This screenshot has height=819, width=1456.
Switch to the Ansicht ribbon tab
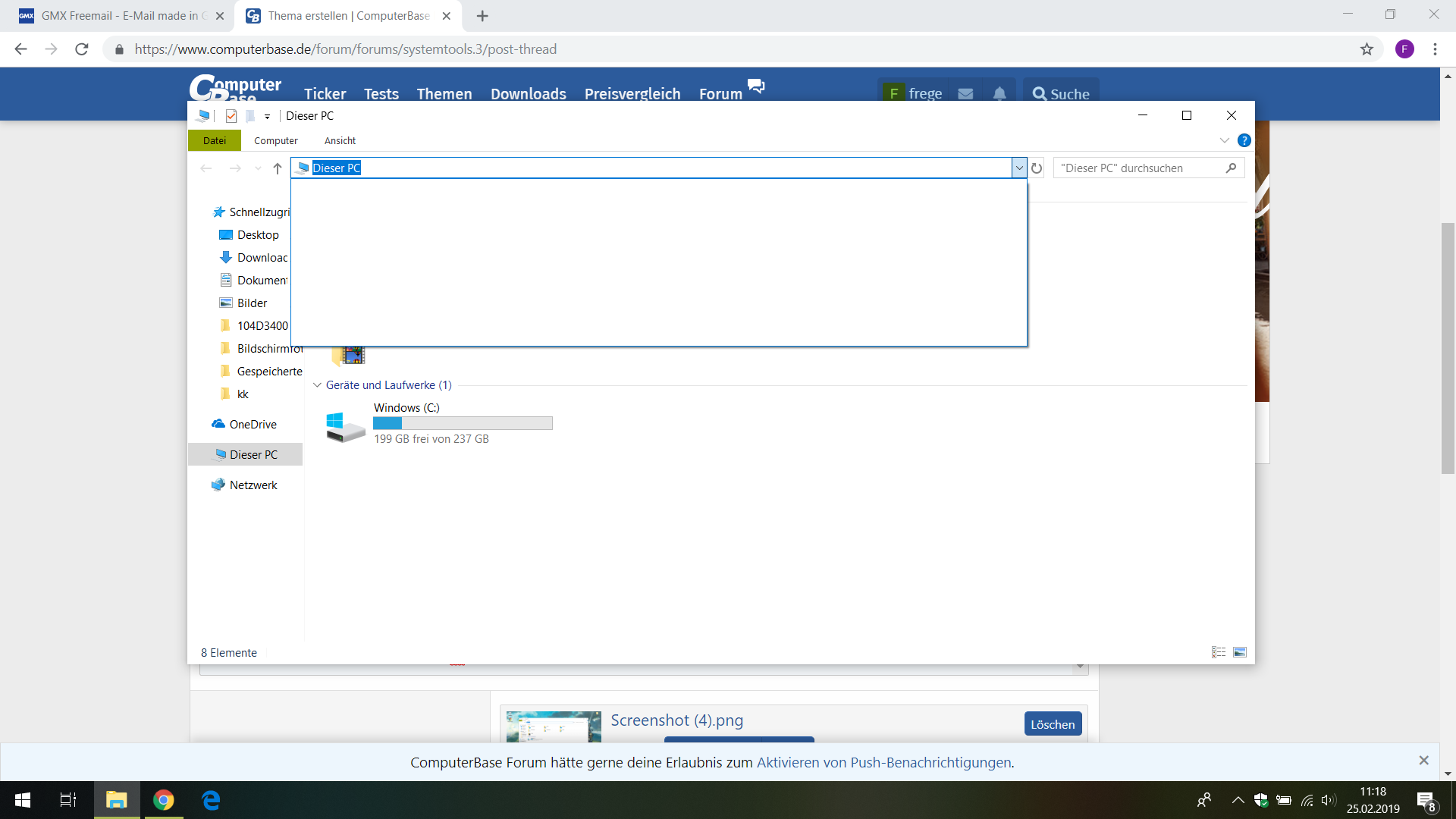click(339, 140)
